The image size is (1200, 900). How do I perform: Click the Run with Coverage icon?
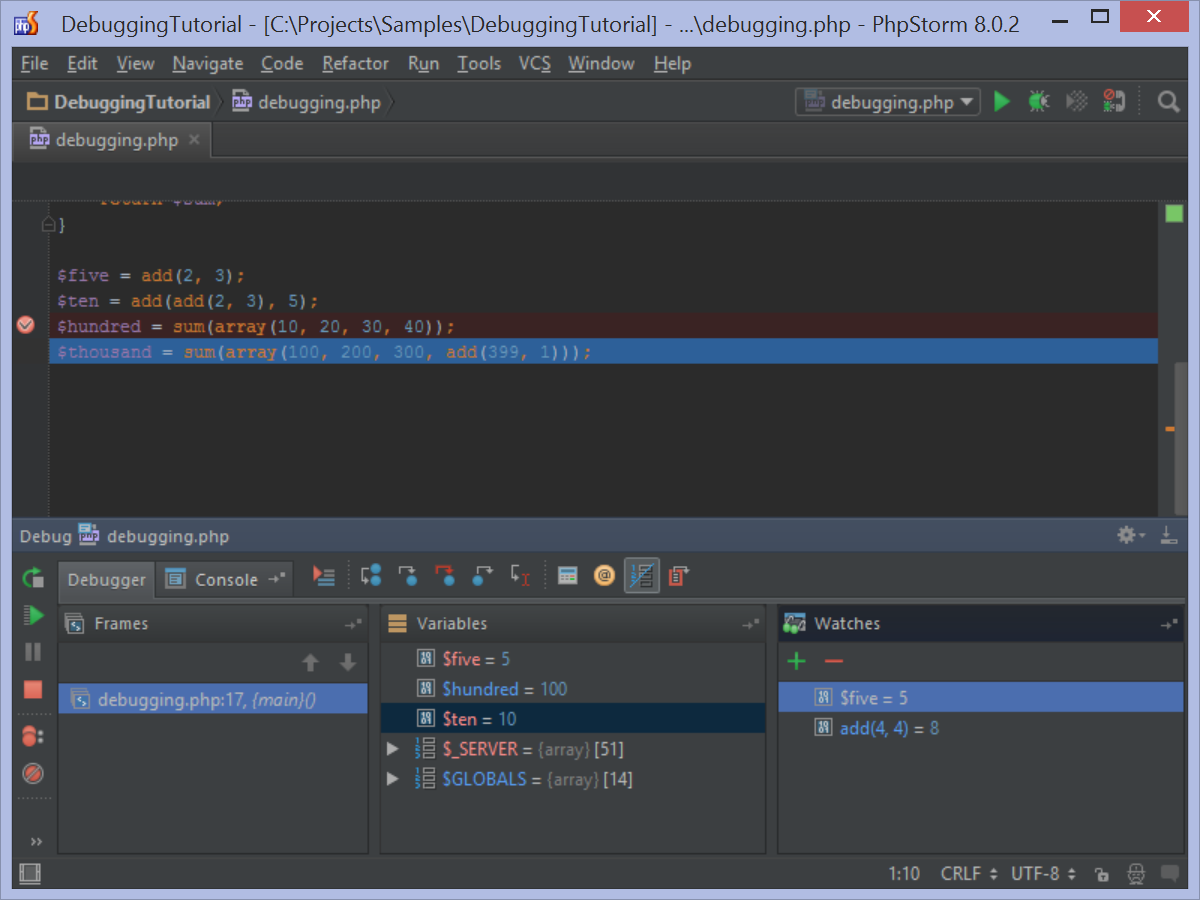pyautogui.click(x=1076, y=101)
